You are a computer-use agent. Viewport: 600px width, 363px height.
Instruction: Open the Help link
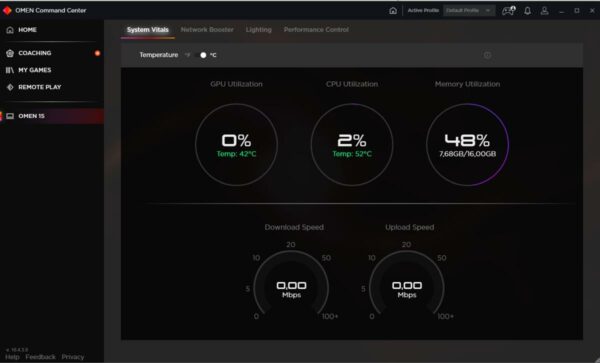pos(12,356)
